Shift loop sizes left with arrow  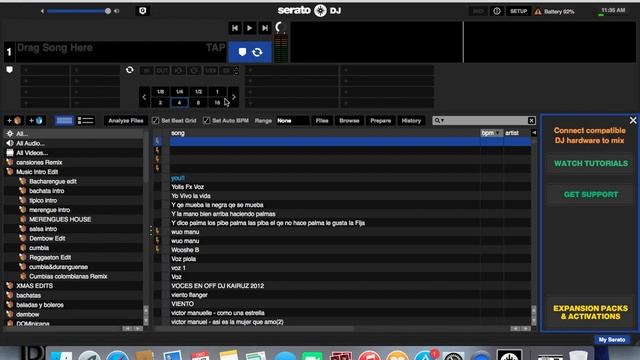pos(144,97)
